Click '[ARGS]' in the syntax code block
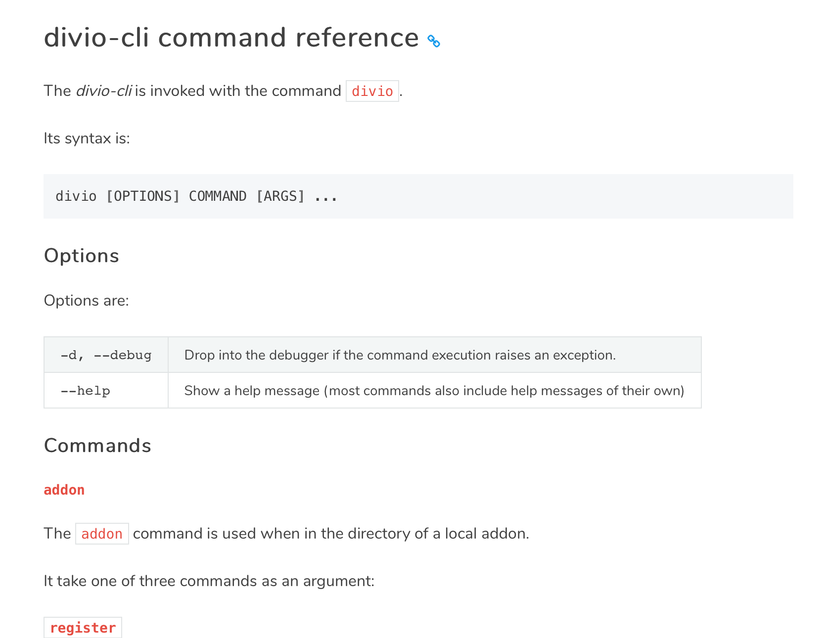Image resolution: width=825 pixels, height=638 pixels. coord(280,196)
